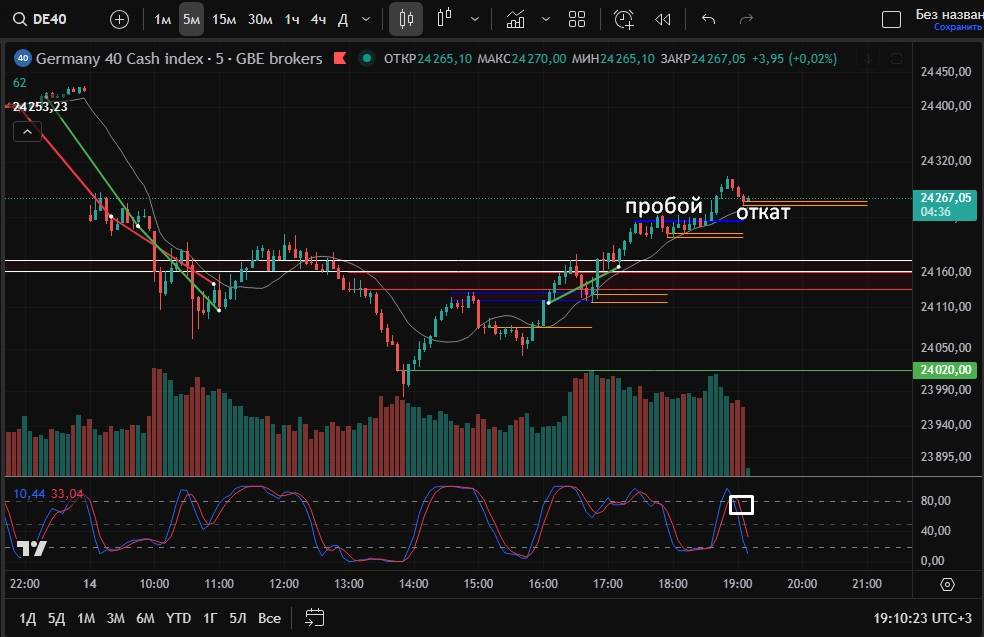Select the YTD date range
Viewport: 984px width, 637px height.
pos(178,618)
